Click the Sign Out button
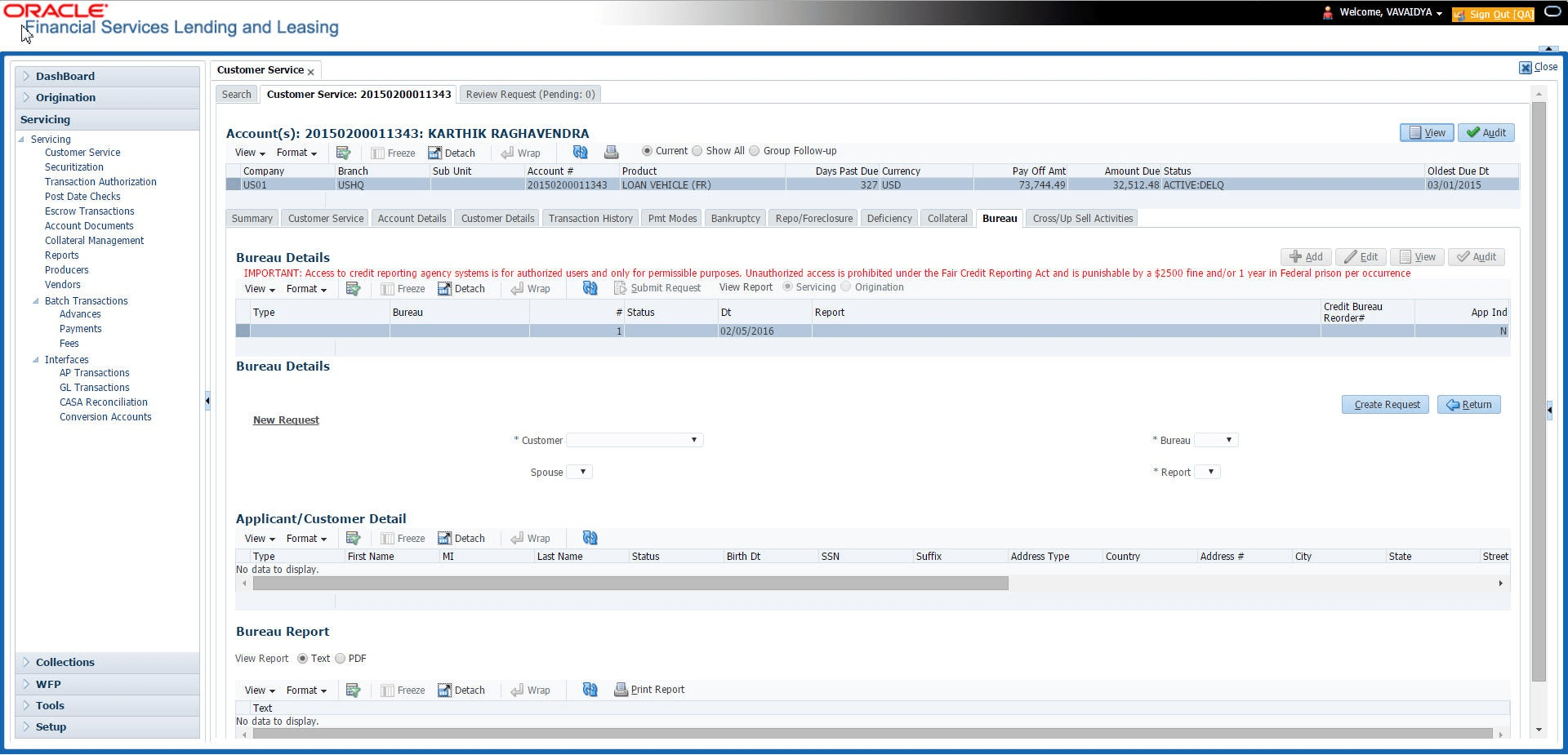The height and width of the screenshot is (755, 1568). (1494, 14)
